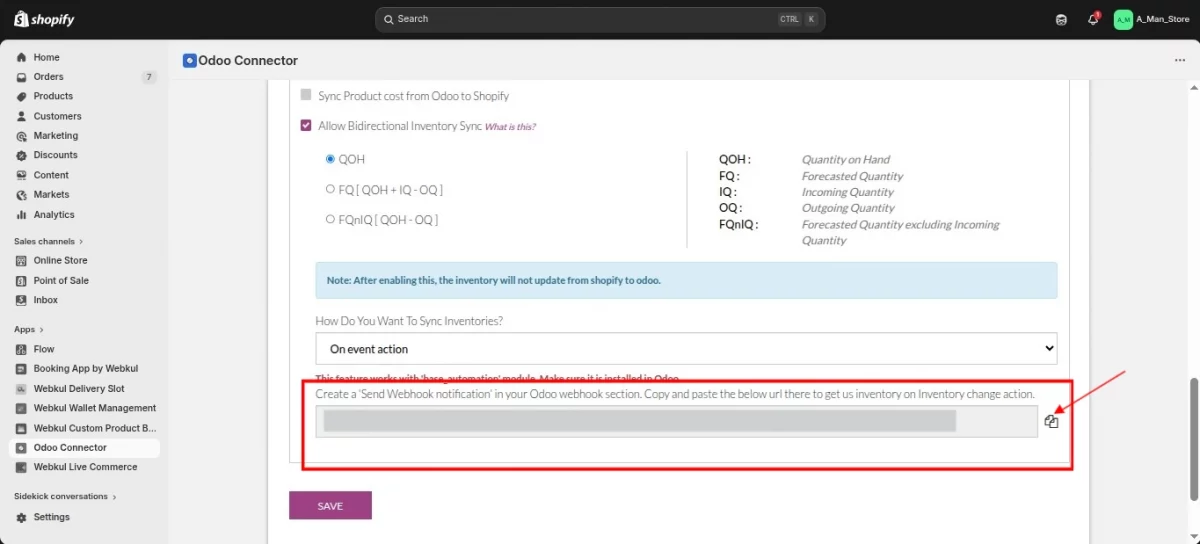
Task: Click the Orders count badge 7
Action: pyautogui.click(x=149, y=77)
